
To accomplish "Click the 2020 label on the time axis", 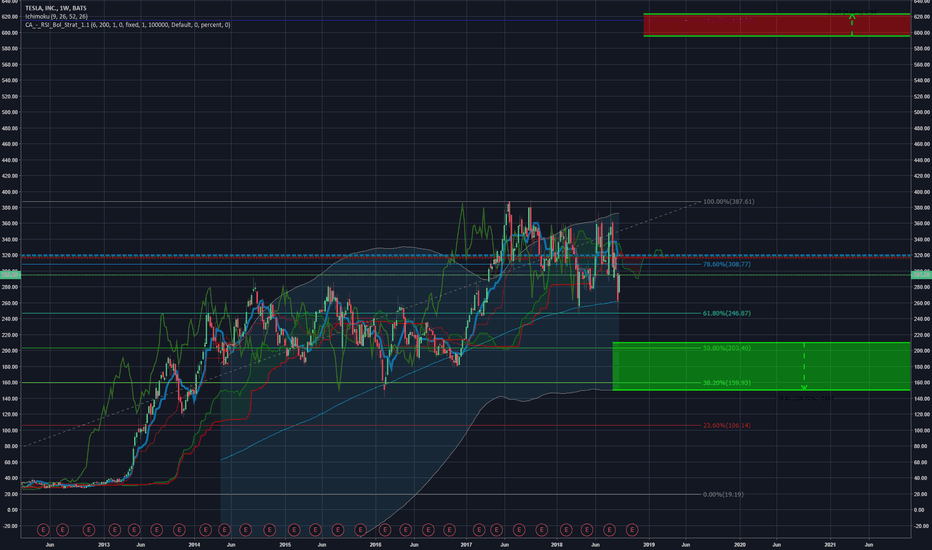I will click(x=740, y=544).
